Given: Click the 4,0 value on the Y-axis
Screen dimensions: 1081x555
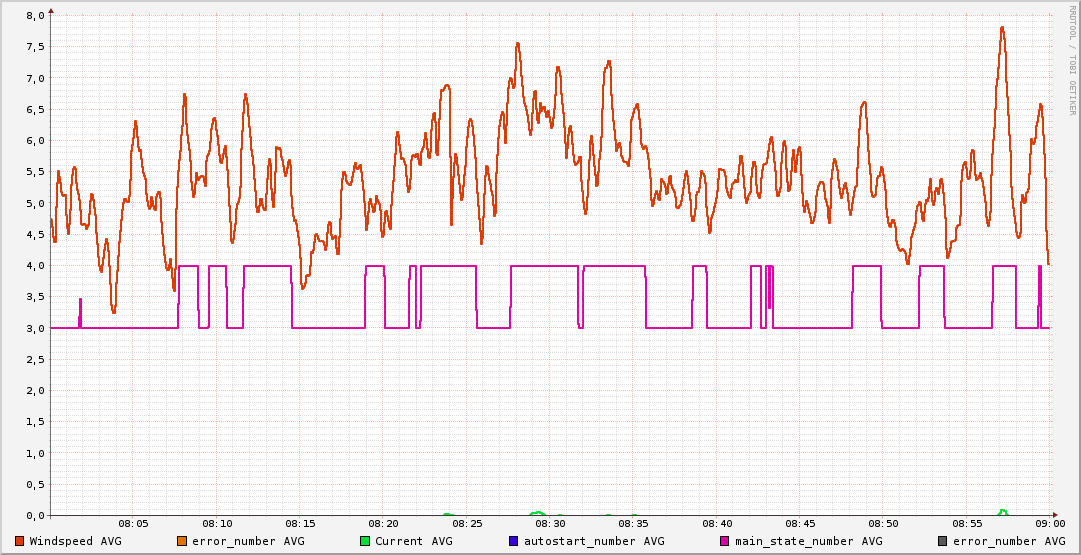Looking at the screenshot, I should [35, 266].
